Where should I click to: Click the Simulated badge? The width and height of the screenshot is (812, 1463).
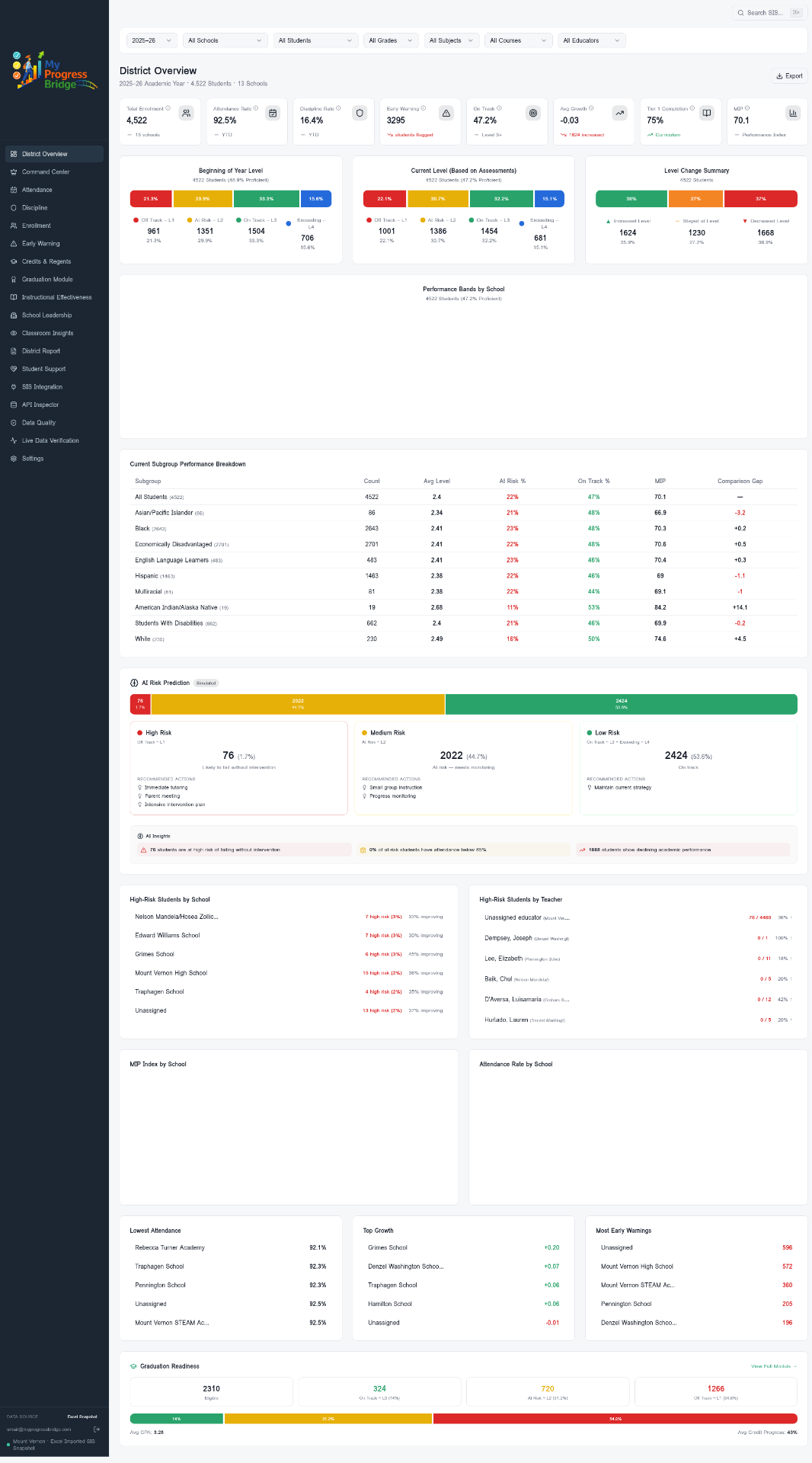pyautogui.click(x=206, y=683)
